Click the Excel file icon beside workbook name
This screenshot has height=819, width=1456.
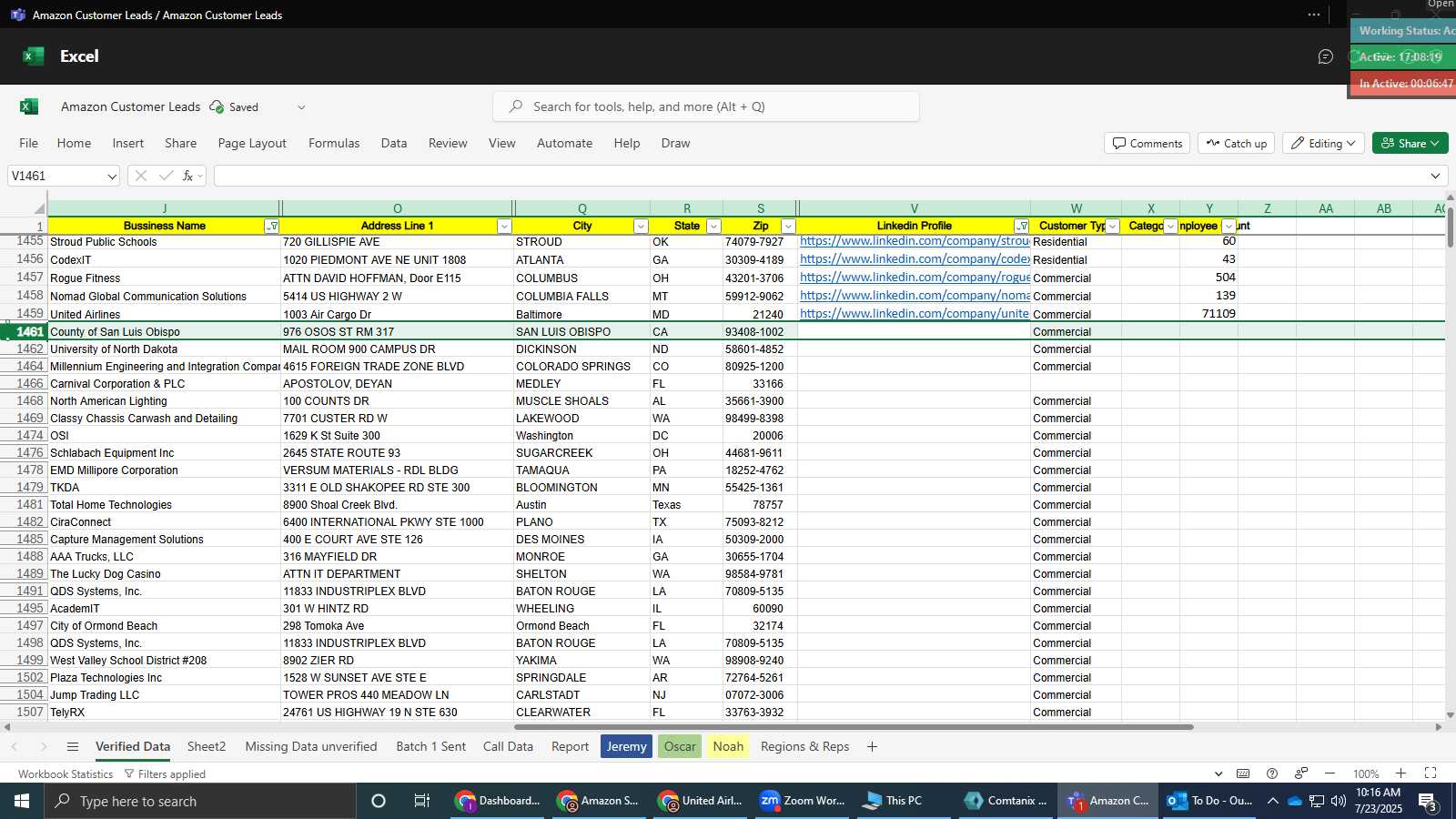29,106
